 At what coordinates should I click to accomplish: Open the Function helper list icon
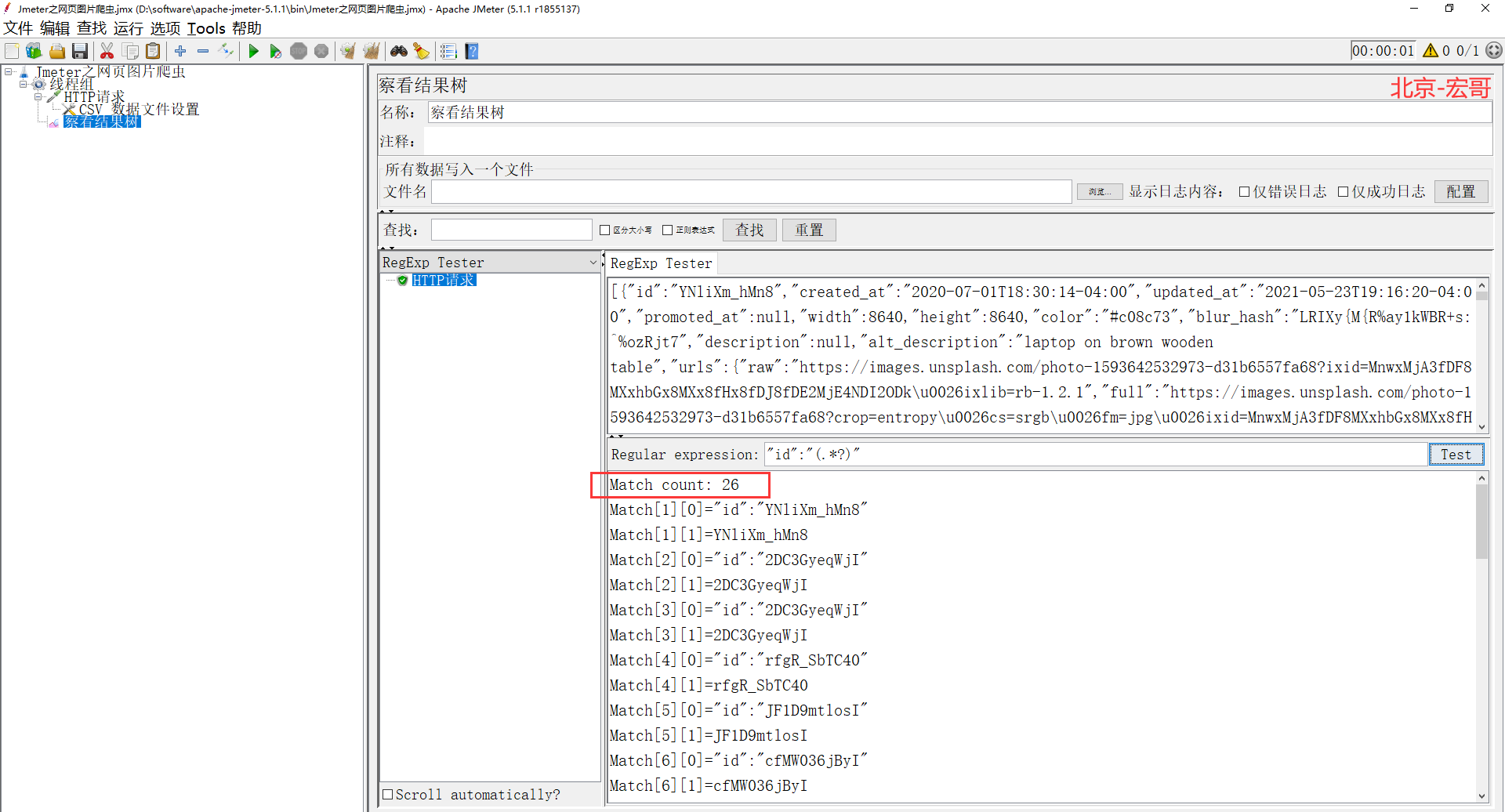tap(448, 51)
